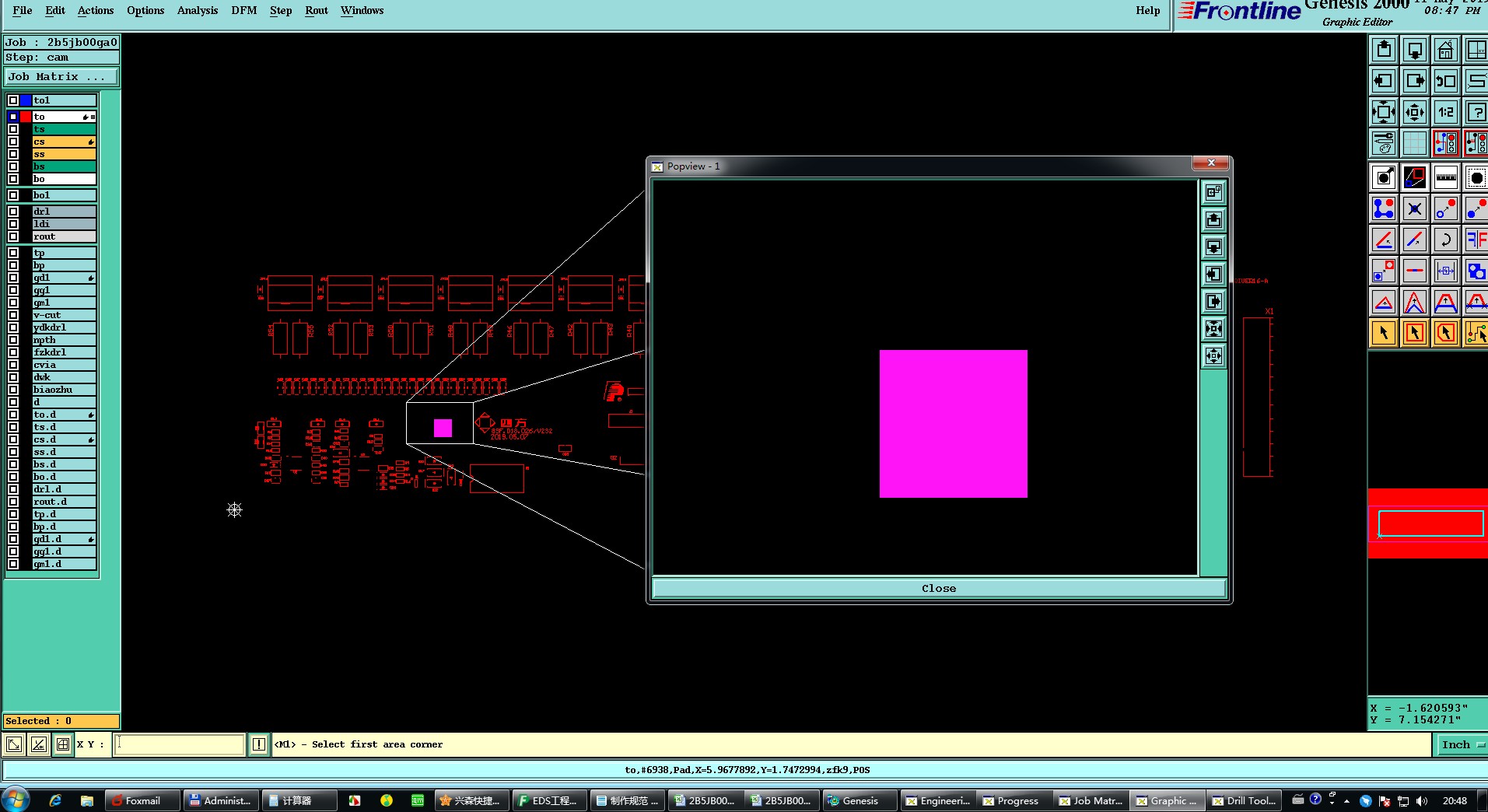
Task: Click the exclamation mark info icon
Action: (x=259, y=745)
